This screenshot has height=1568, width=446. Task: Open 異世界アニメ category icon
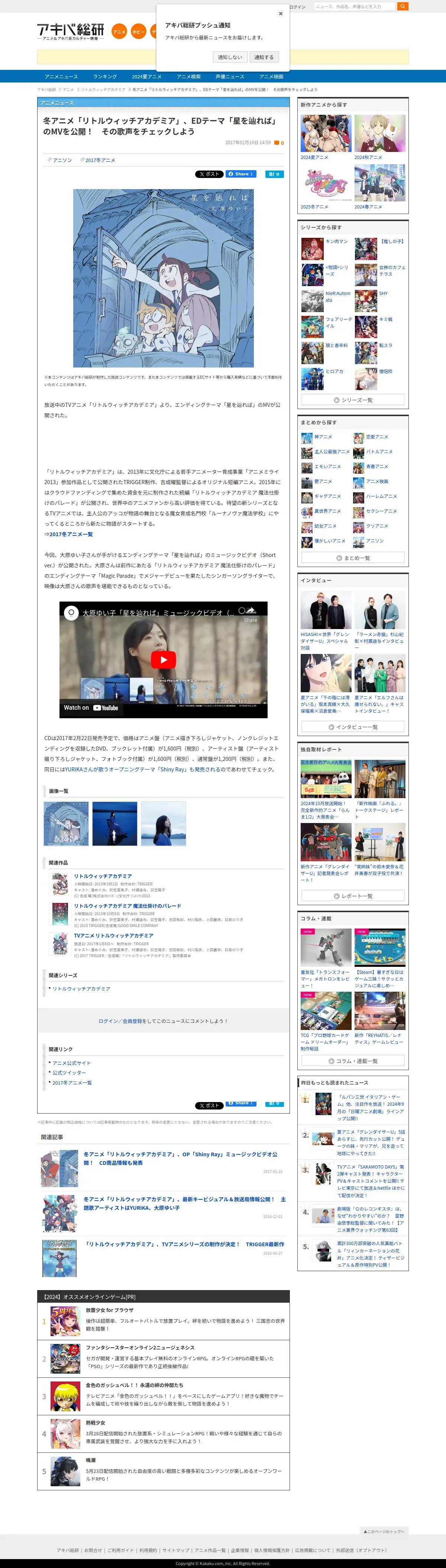[307, 512]
